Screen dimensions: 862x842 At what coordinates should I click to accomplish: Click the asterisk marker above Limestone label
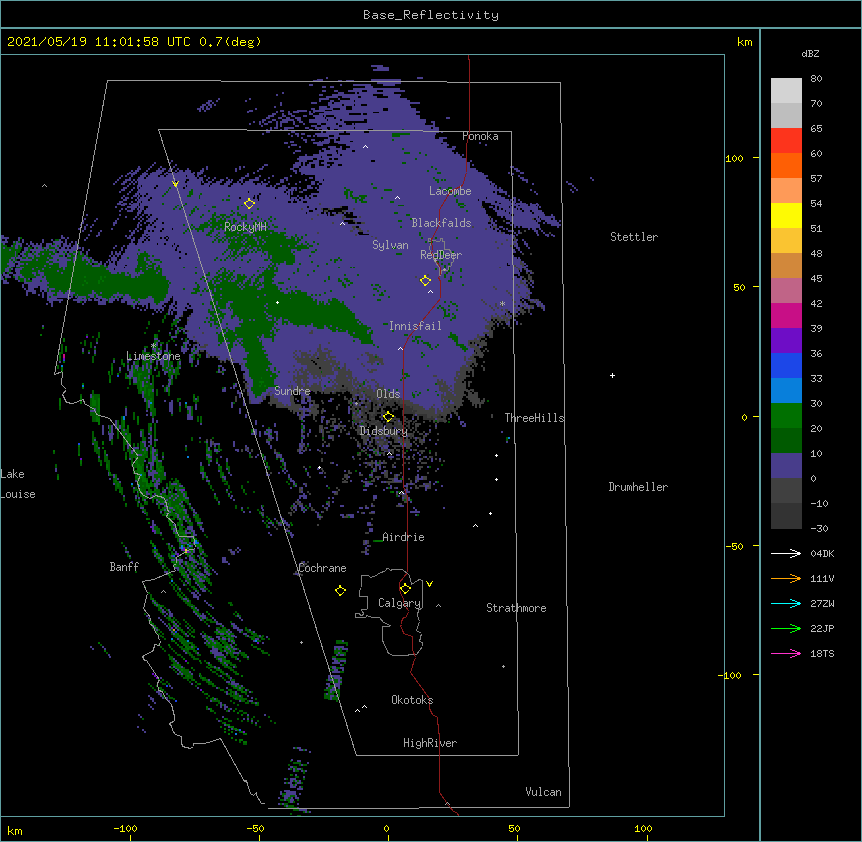tap(153, 346)
